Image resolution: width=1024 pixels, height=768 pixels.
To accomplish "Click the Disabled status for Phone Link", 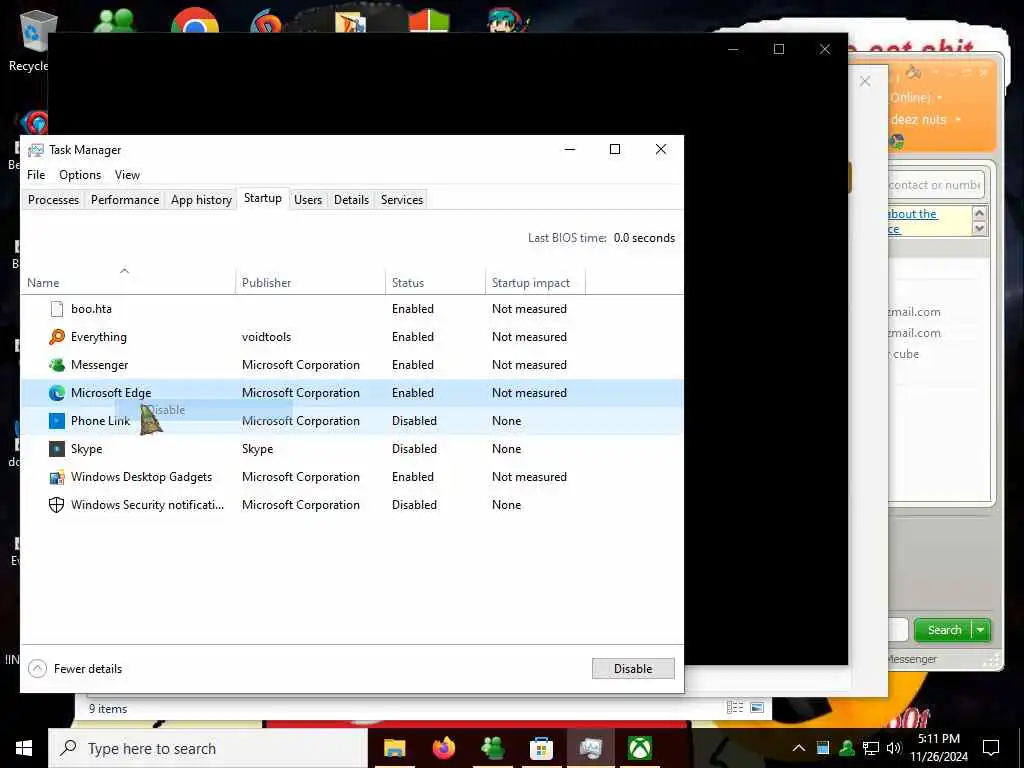I will pyautogui.click(x=414, y=421).
